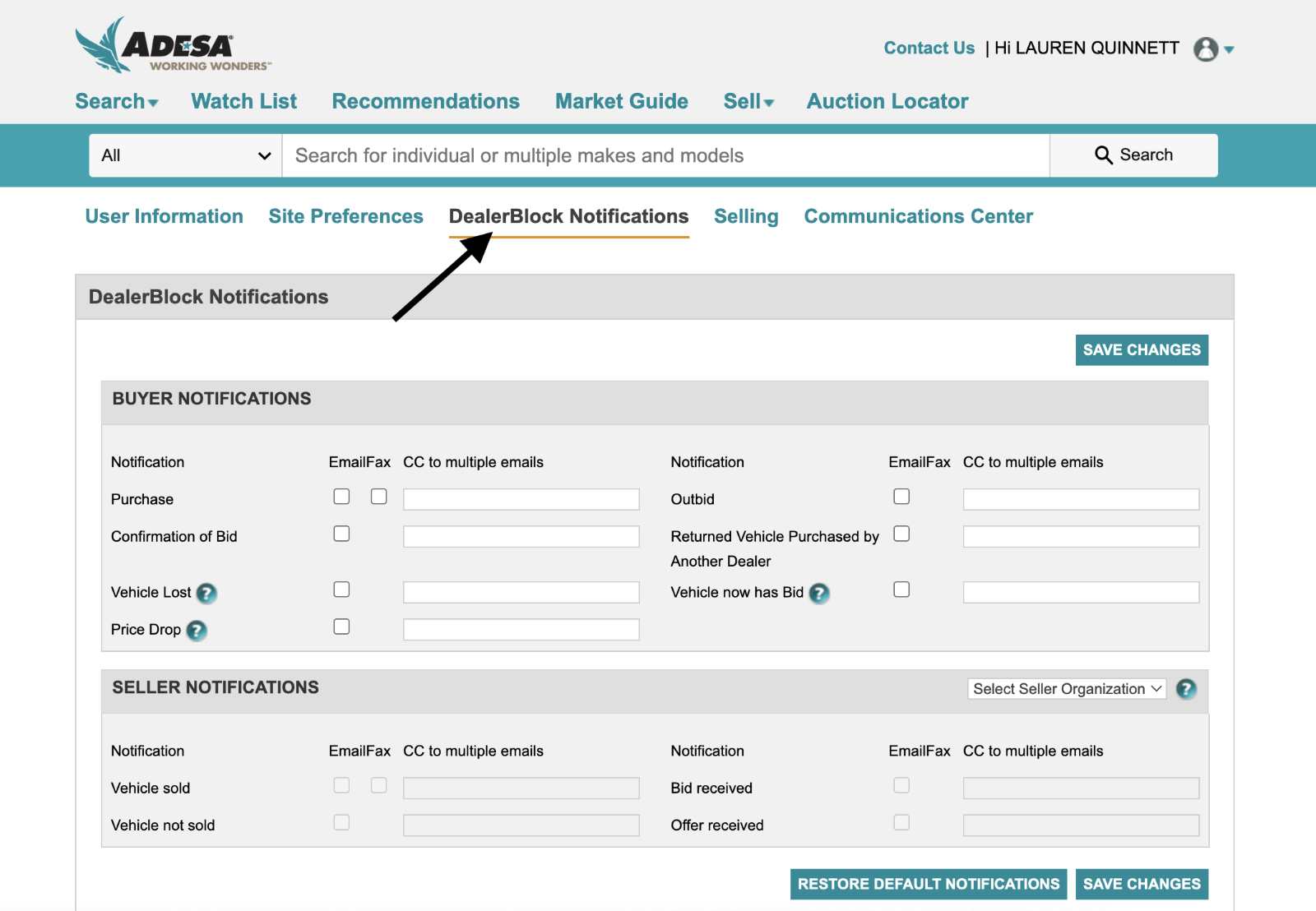The width and height of the screenshot is (1316, 911).
Task: Click CC emails field for Bid received
Action: pos(1082,788)
